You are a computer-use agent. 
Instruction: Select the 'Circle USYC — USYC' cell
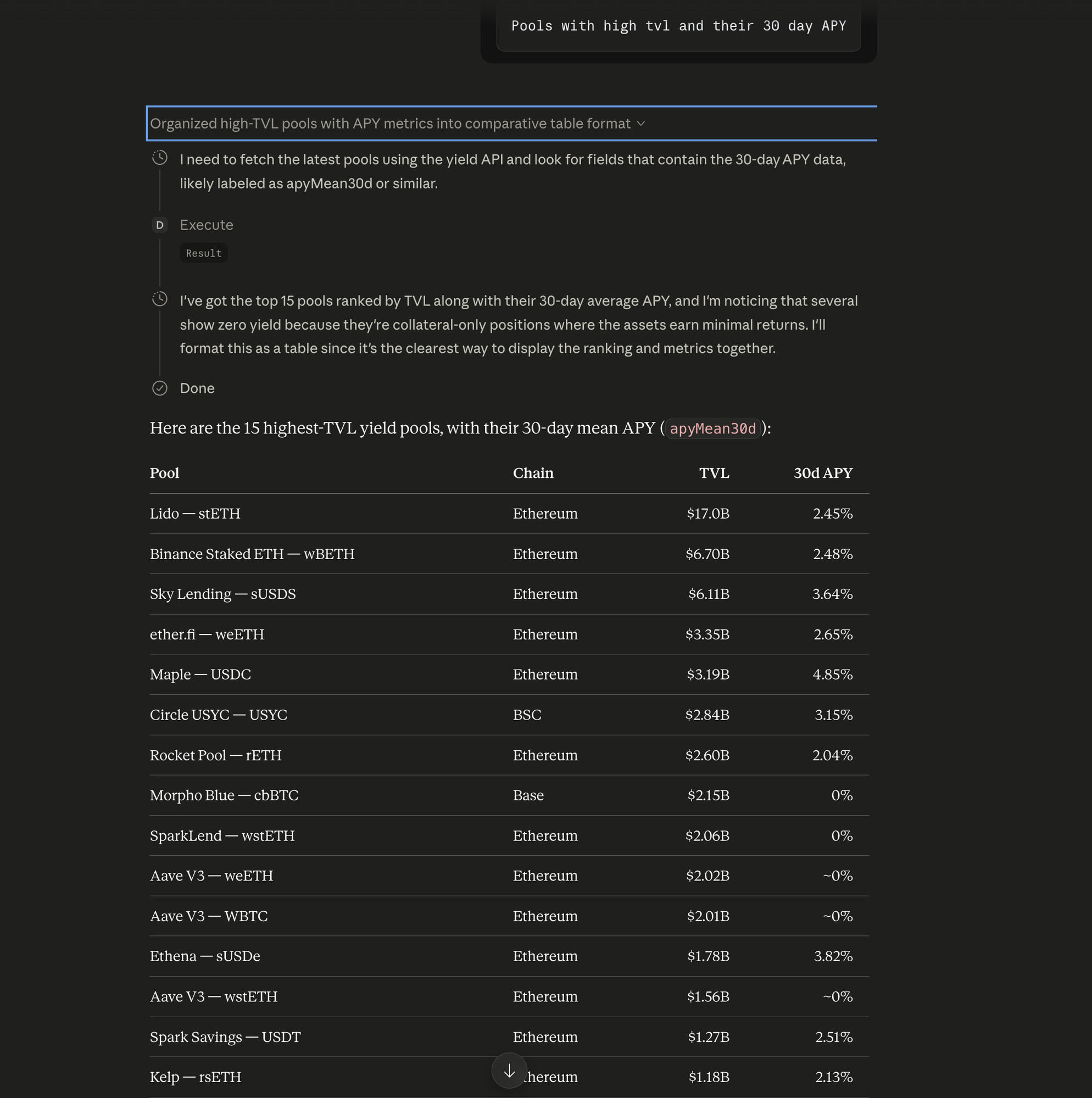point(218,715)
